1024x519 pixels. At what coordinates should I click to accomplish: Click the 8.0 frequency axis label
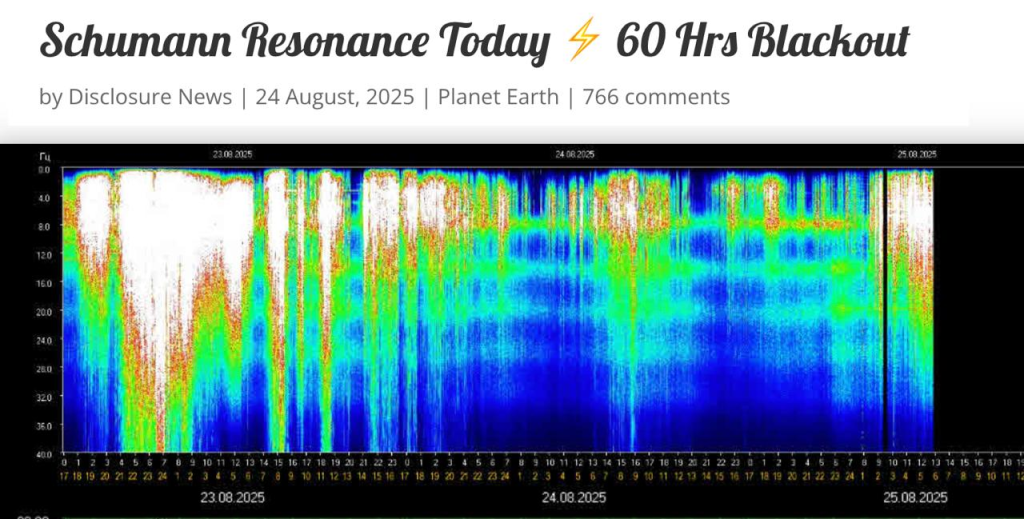[43, 227]
